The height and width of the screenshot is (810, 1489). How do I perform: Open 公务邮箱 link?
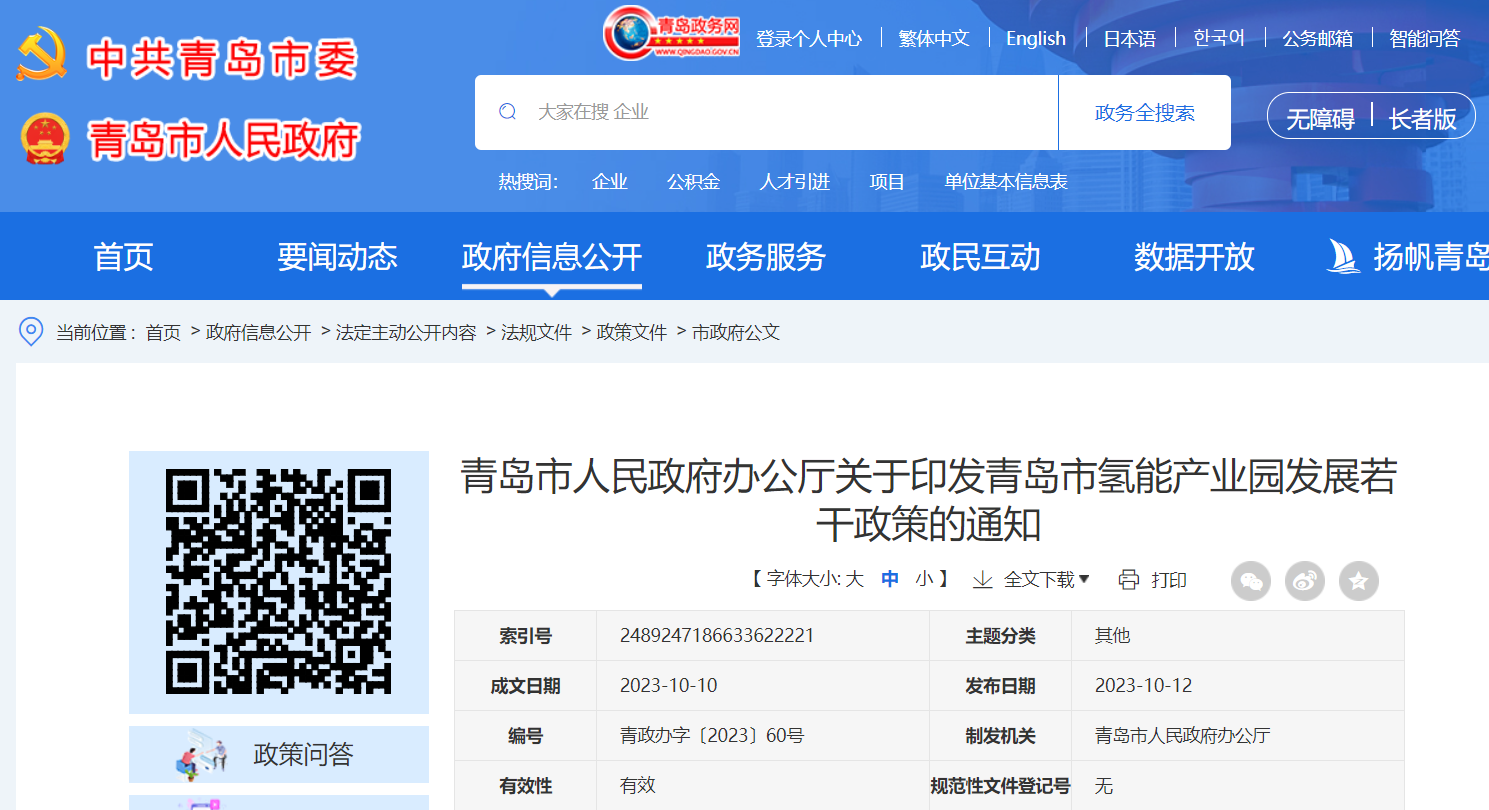pyautogui.click(x=1318, y=38)
